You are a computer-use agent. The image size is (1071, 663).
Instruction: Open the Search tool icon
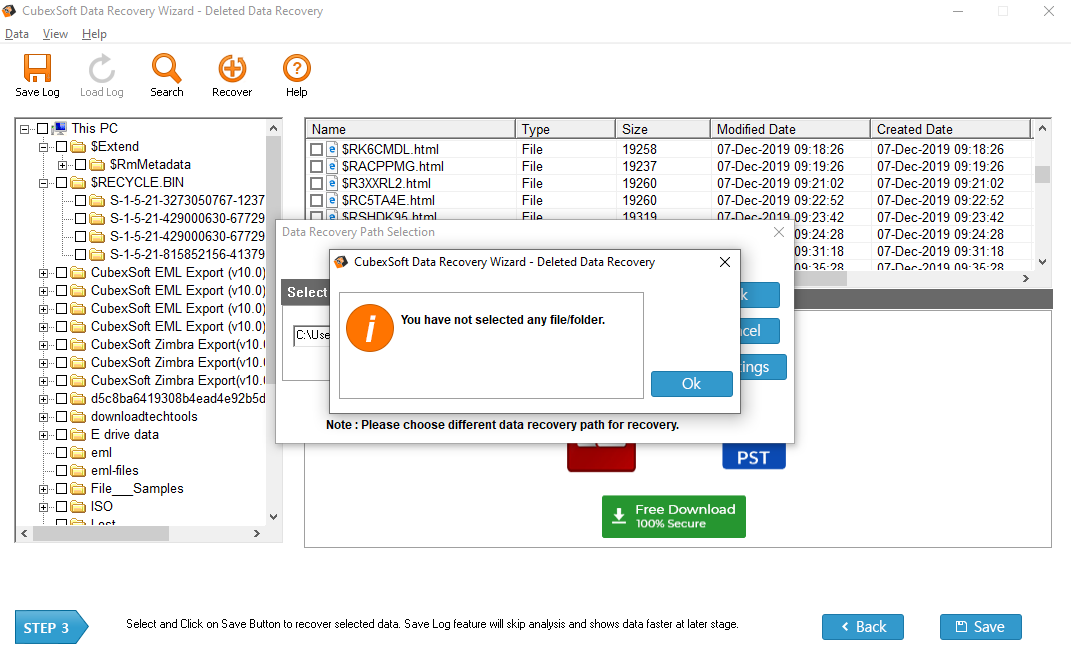(166, 68)
